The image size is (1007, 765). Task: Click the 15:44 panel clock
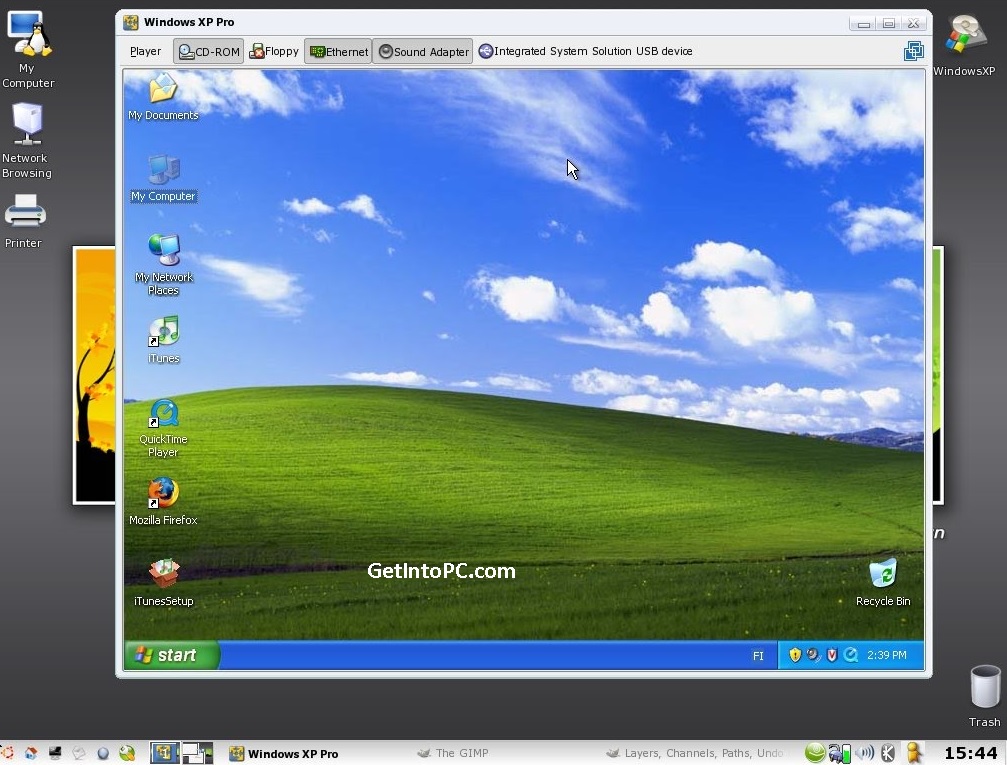[970, 753]
